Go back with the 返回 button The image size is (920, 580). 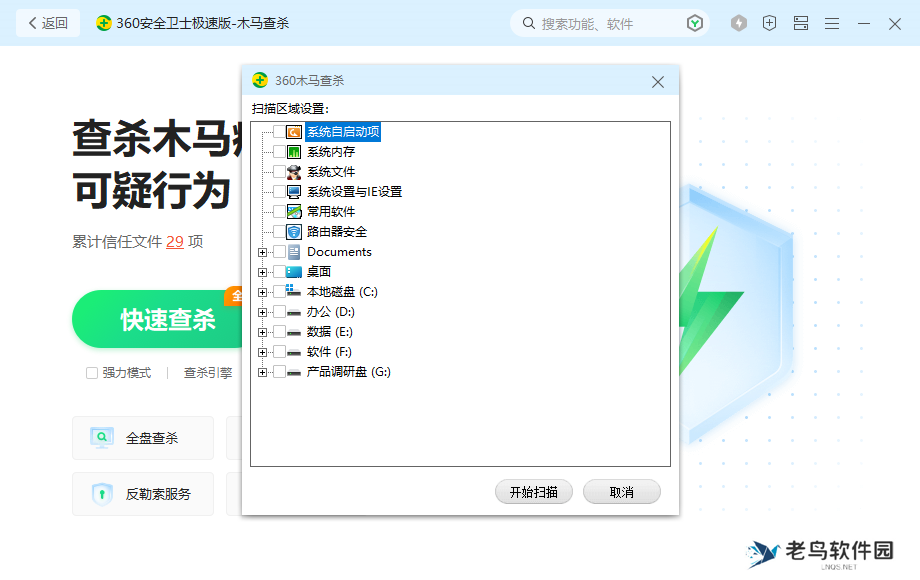(48, 23)
